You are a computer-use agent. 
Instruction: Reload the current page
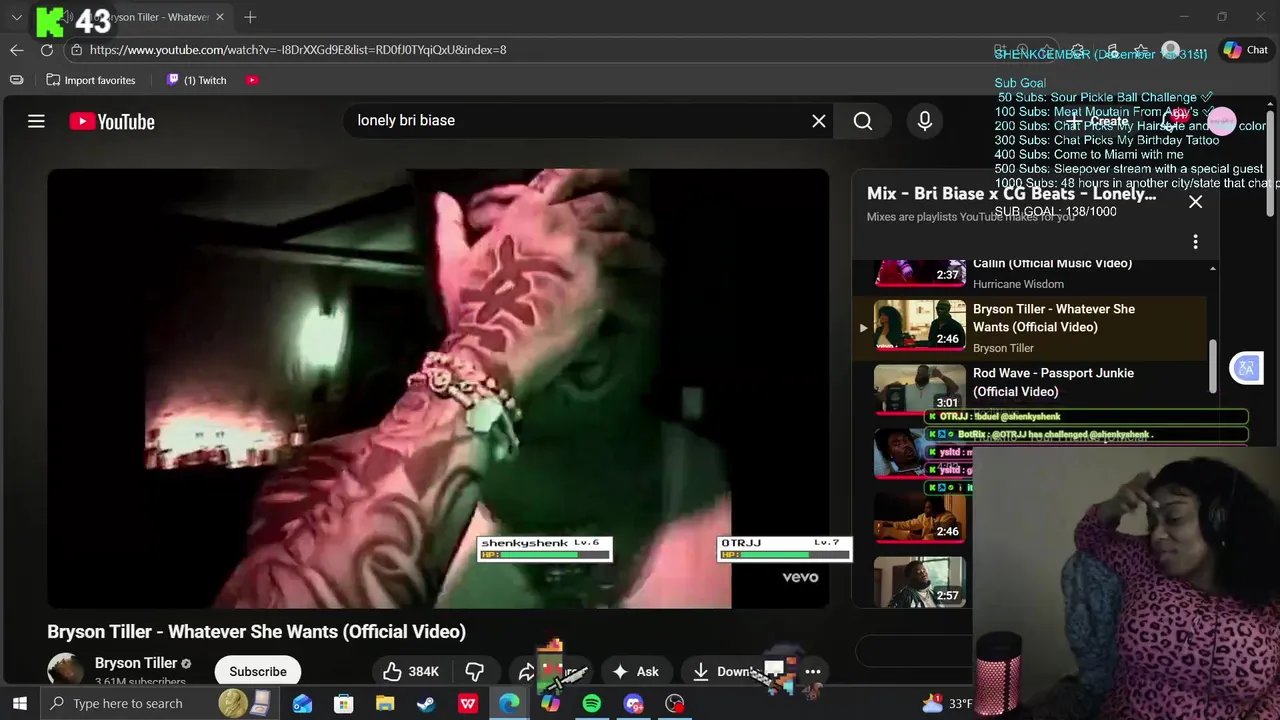point(47,50)
